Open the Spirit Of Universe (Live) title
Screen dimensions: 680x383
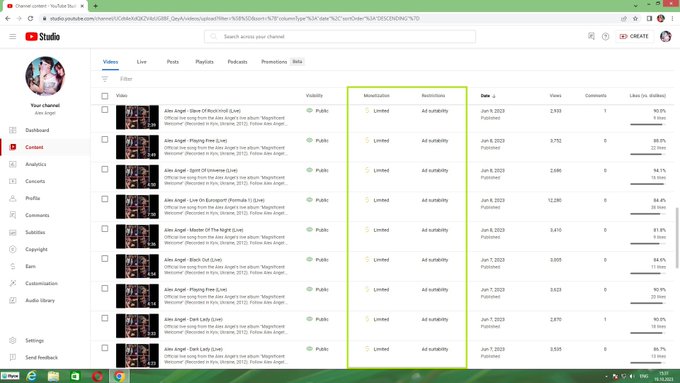[x=201, y=170]
